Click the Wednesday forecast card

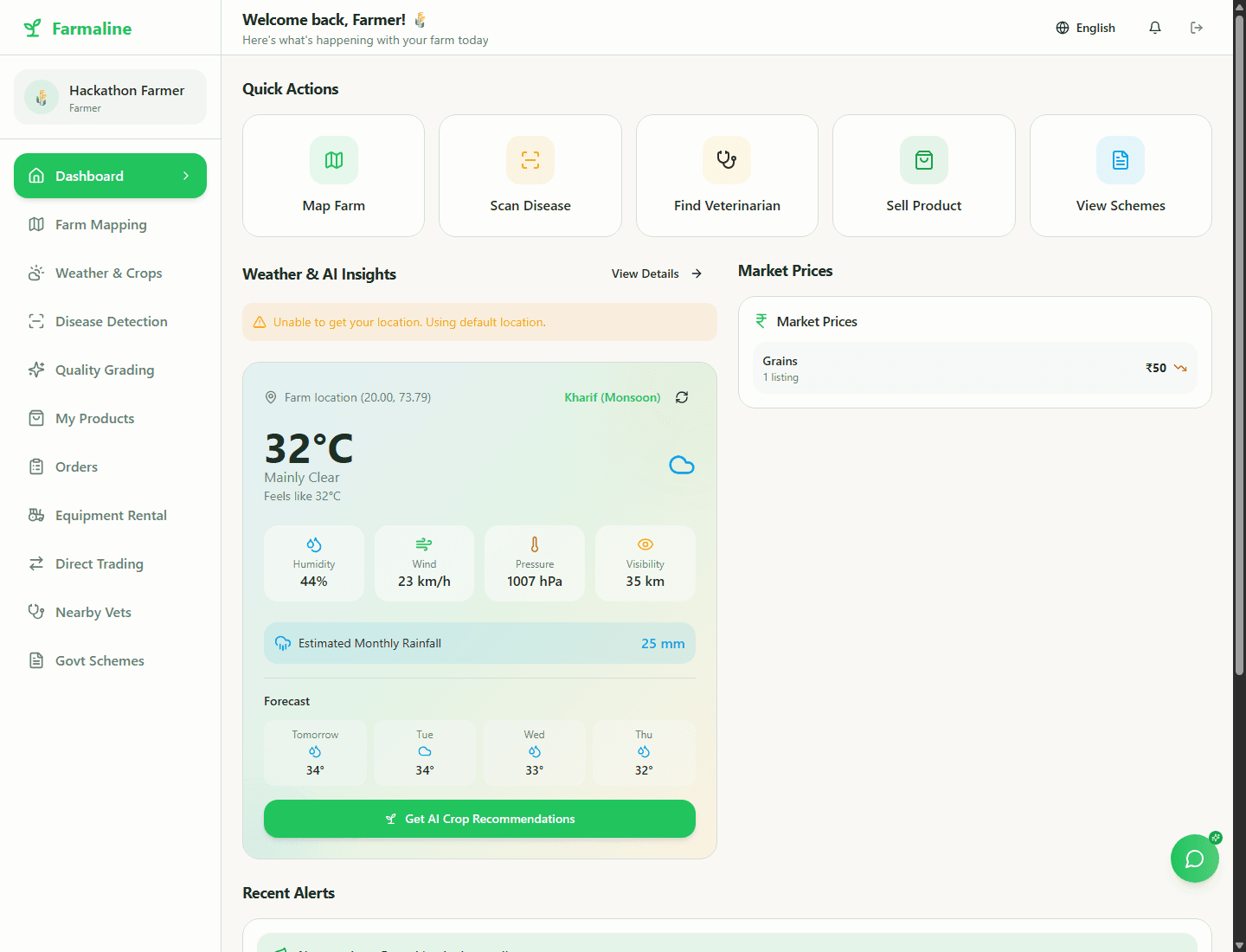535,752
